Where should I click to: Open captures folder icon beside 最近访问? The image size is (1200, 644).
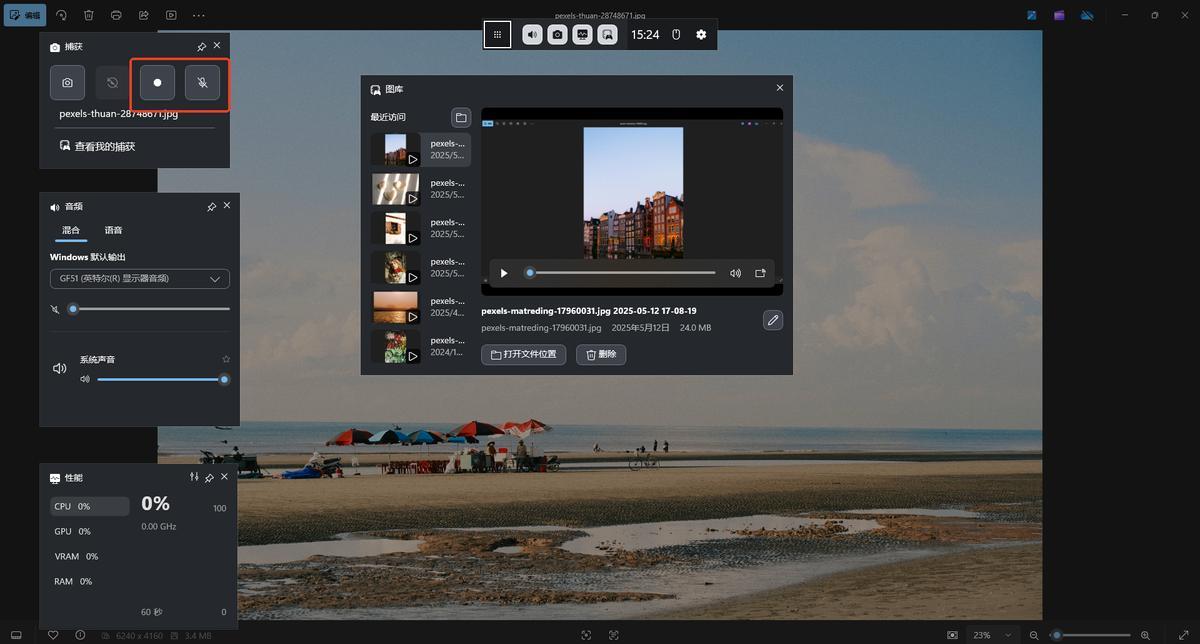[460, 118]
